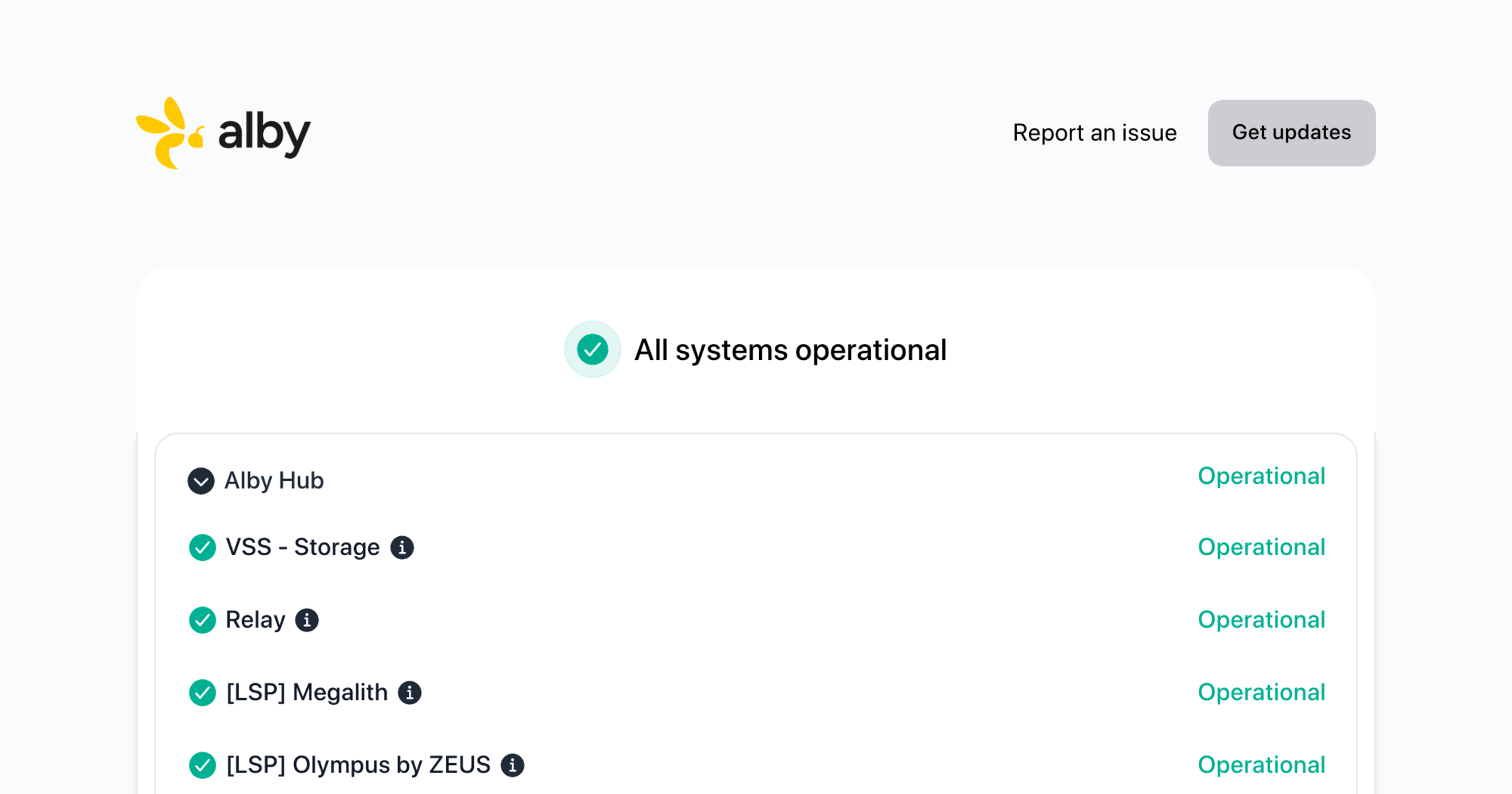The image size is (1512, 794).
Task: Click the green check beside Relay
Action: point(202,620)
